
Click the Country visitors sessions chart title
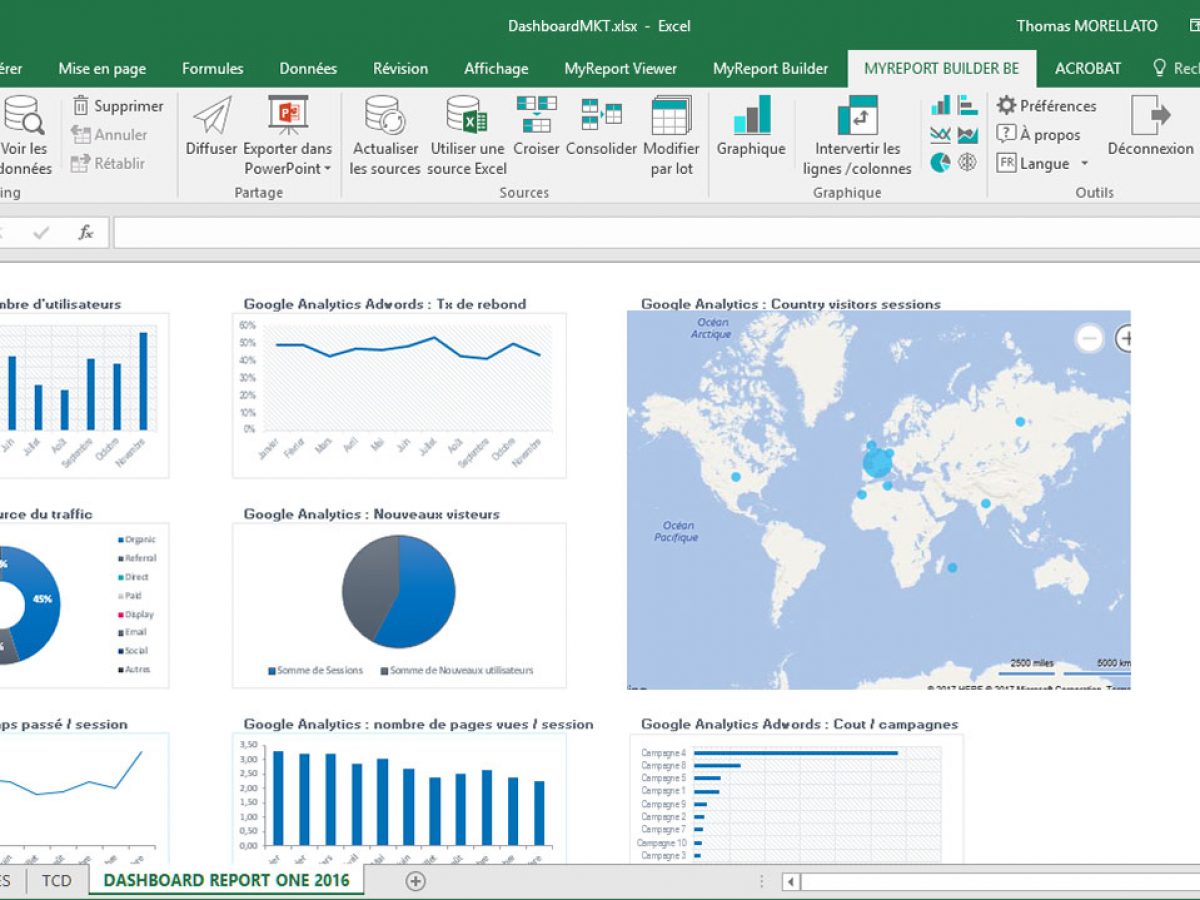[x=790, y=304]
